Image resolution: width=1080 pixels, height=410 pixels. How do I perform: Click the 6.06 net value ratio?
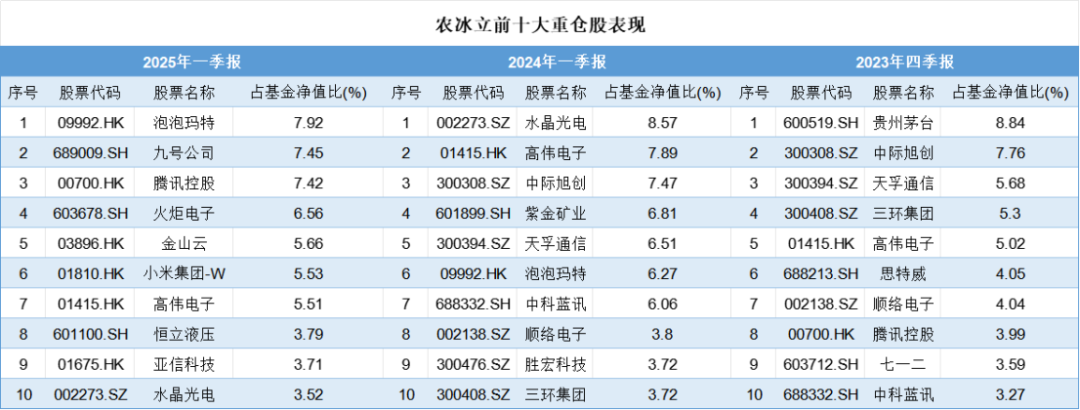coord(663,304)
